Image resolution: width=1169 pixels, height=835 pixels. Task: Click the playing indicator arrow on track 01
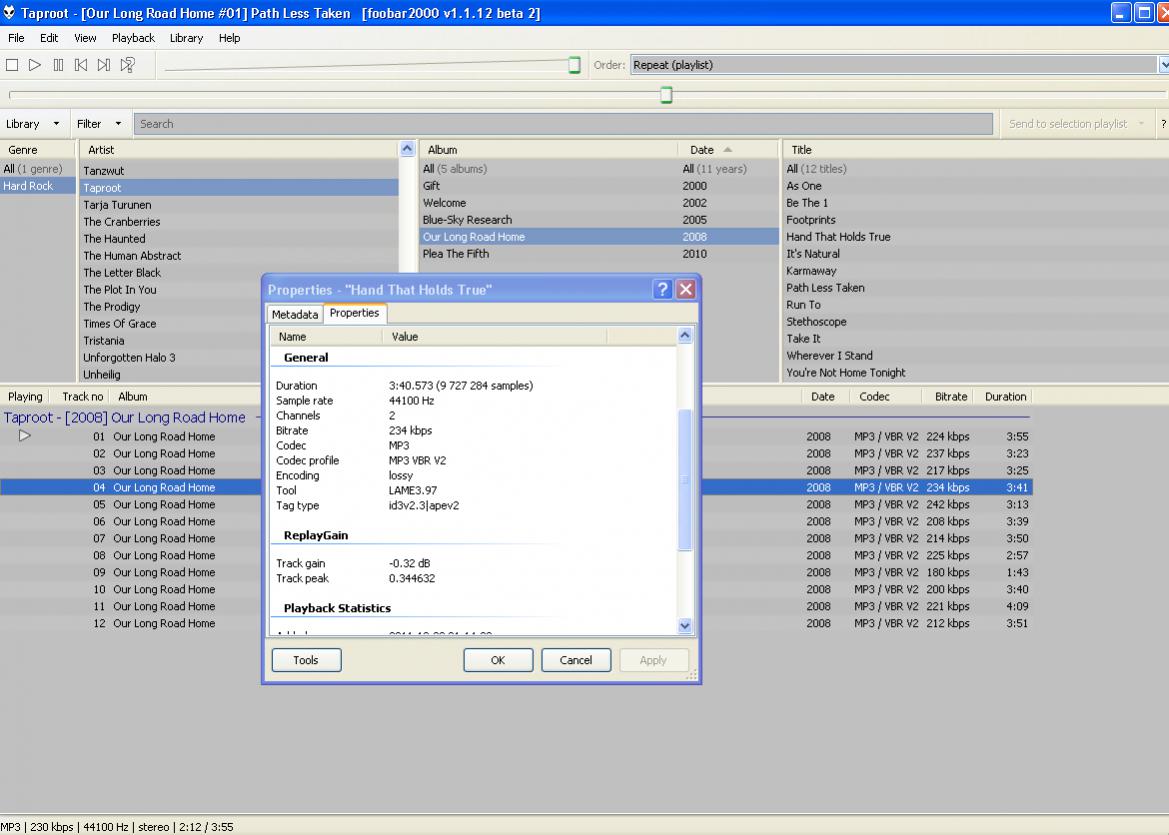[25, 435]
